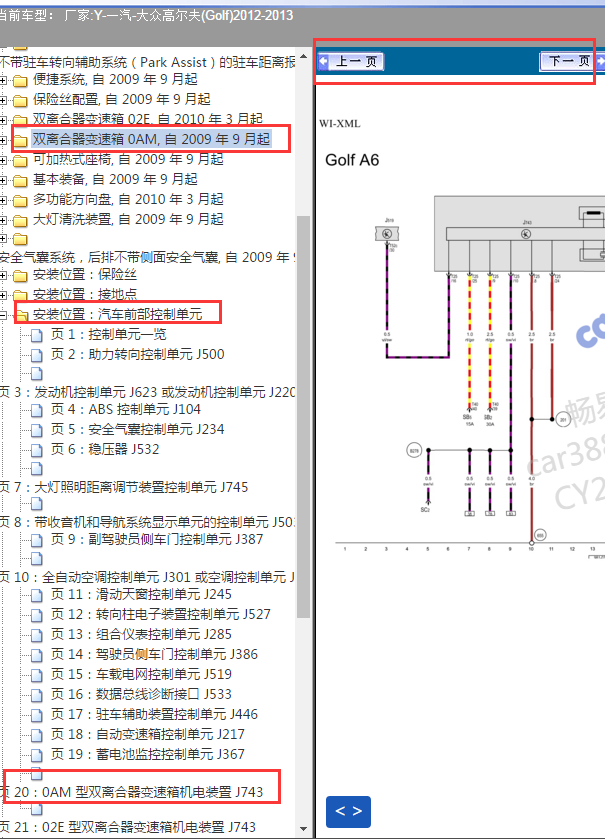Click page icon of 页 2：助力转向控制单元 J500
Screen dimensions: 605x839
coord(37,356)
